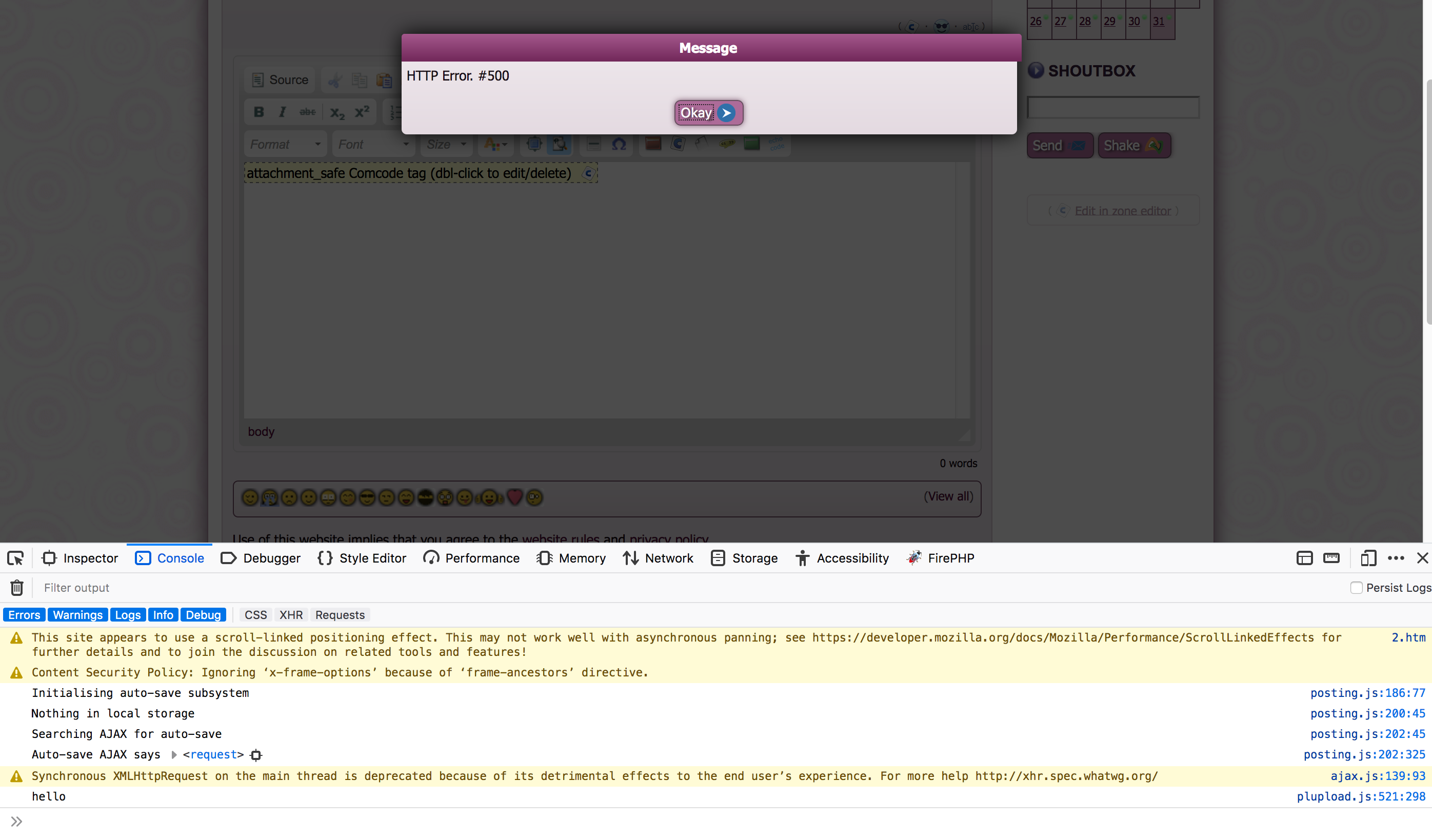Insert the first smiley emoticon
This screenshot has width=1432, height=840.
250,497
